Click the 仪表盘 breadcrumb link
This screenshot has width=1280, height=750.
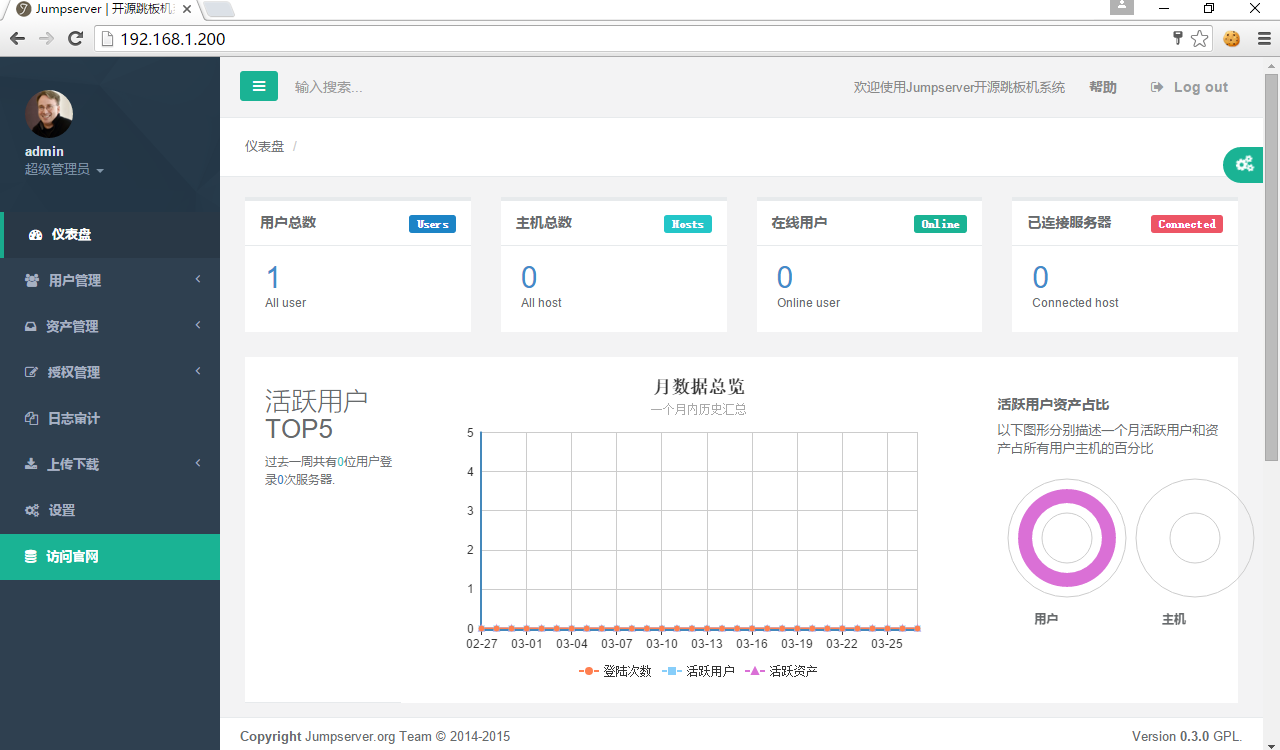pyautogui.click(x=264, y=146)
